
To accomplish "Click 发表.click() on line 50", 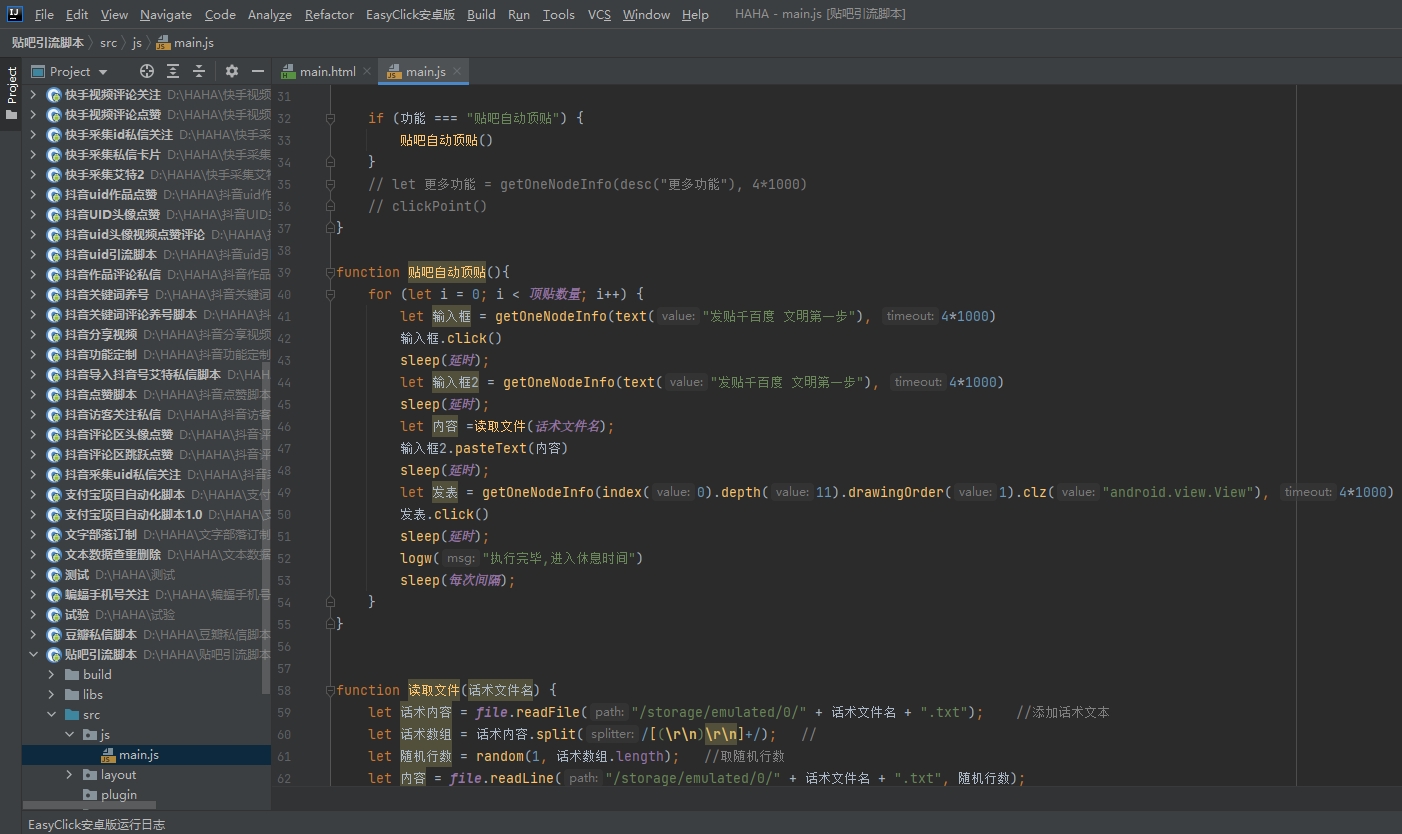I will [445, 514].
